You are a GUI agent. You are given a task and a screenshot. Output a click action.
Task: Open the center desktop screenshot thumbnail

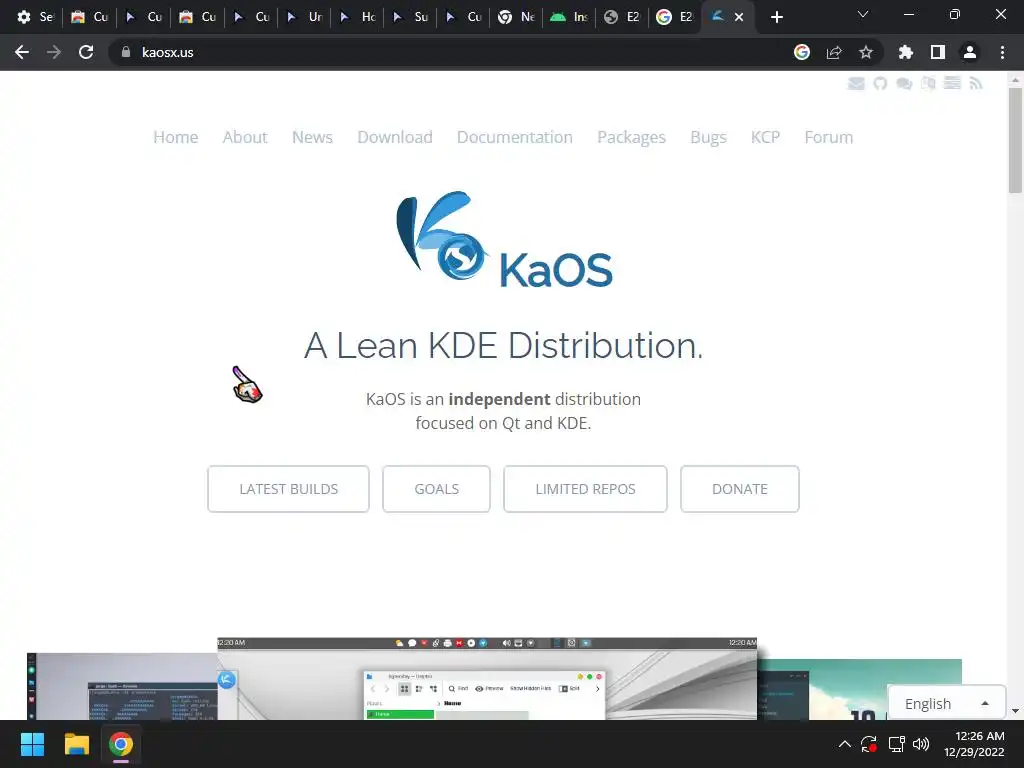[487, 679]
